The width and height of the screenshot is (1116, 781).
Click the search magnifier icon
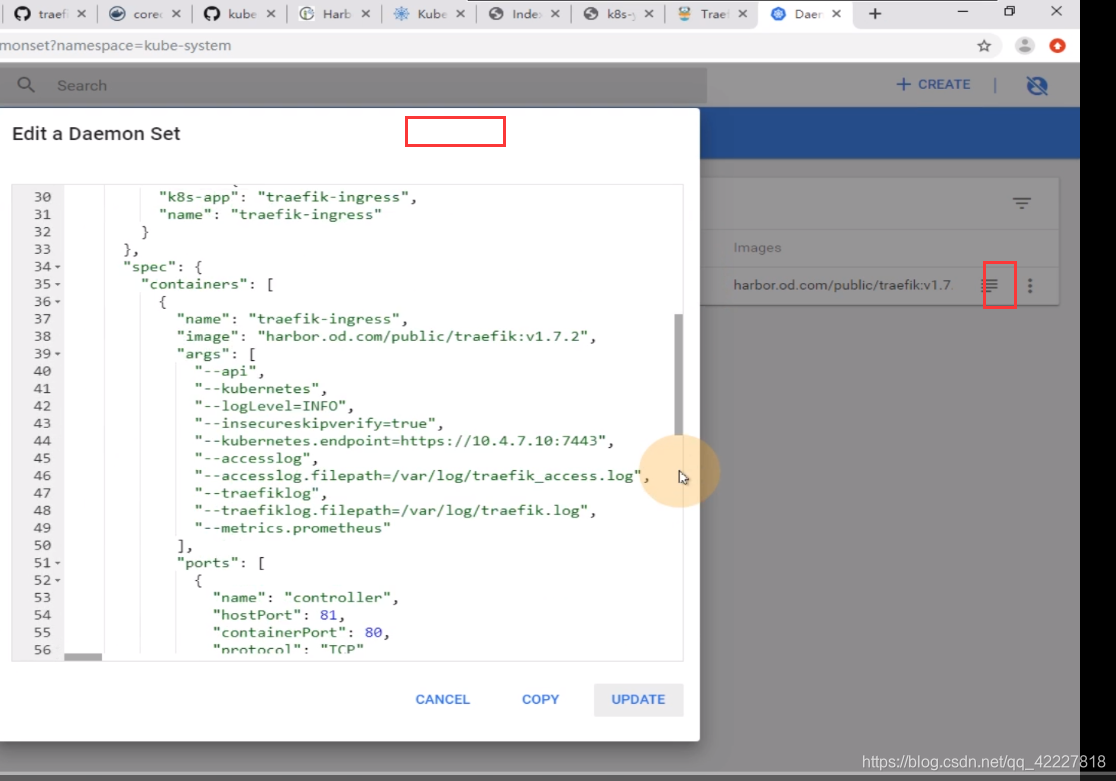tap(26, 85)
